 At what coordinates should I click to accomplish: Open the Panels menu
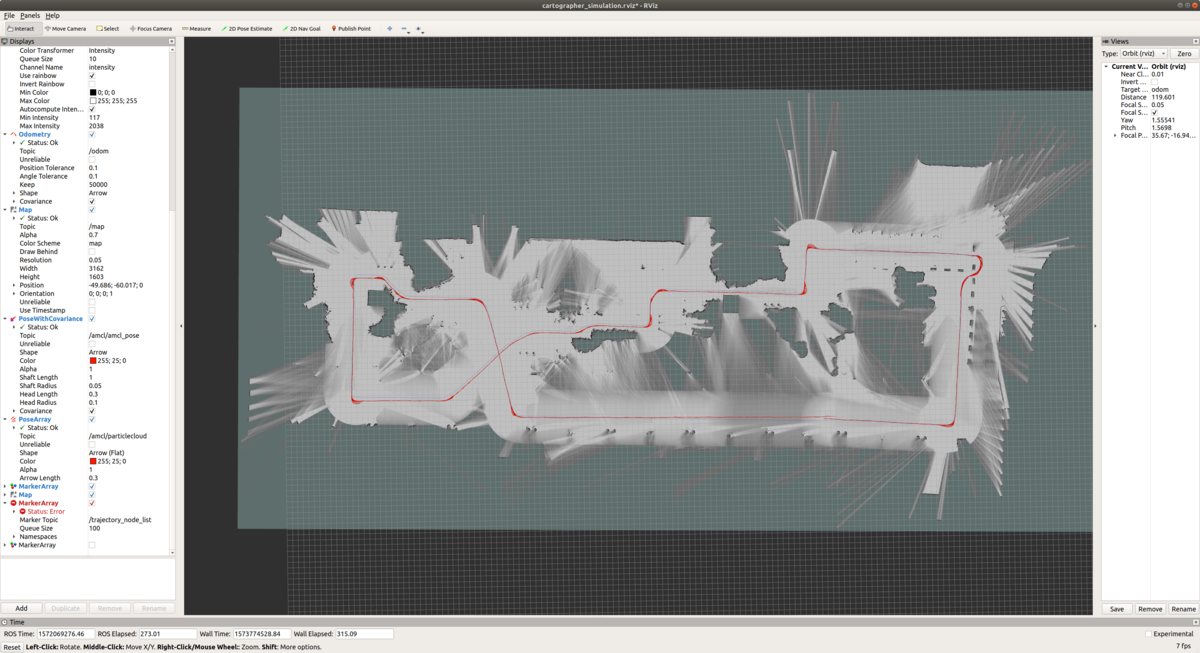30,16
